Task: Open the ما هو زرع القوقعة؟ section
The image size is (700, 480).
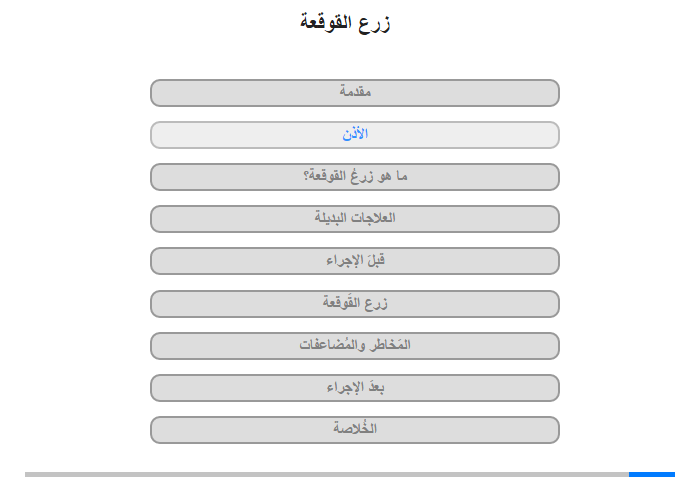Action: (355, 177)
